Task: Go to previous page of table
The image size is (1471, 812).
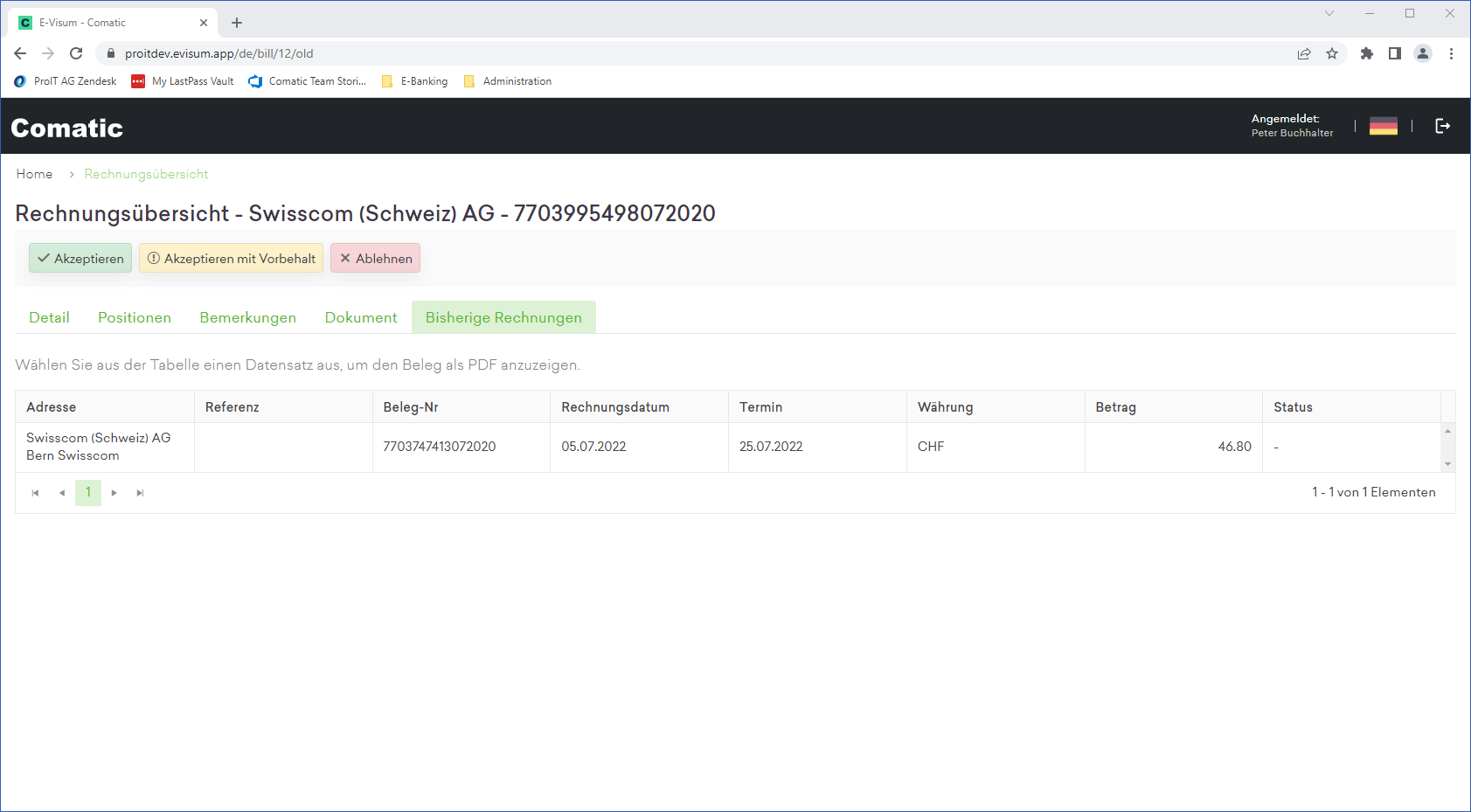Action: point(62,493)
